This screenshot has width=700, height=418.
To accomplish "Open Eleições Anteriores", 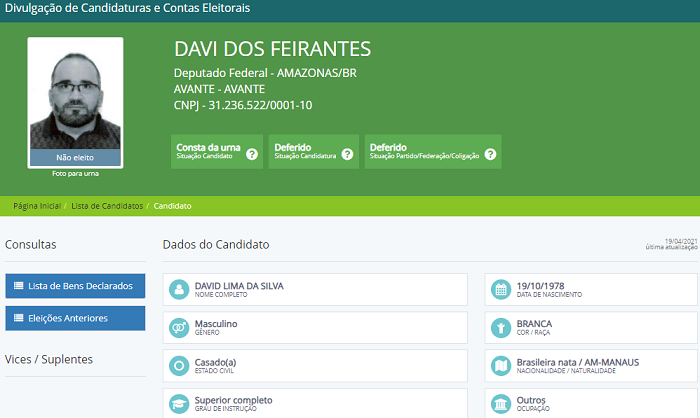I will 75,318.
